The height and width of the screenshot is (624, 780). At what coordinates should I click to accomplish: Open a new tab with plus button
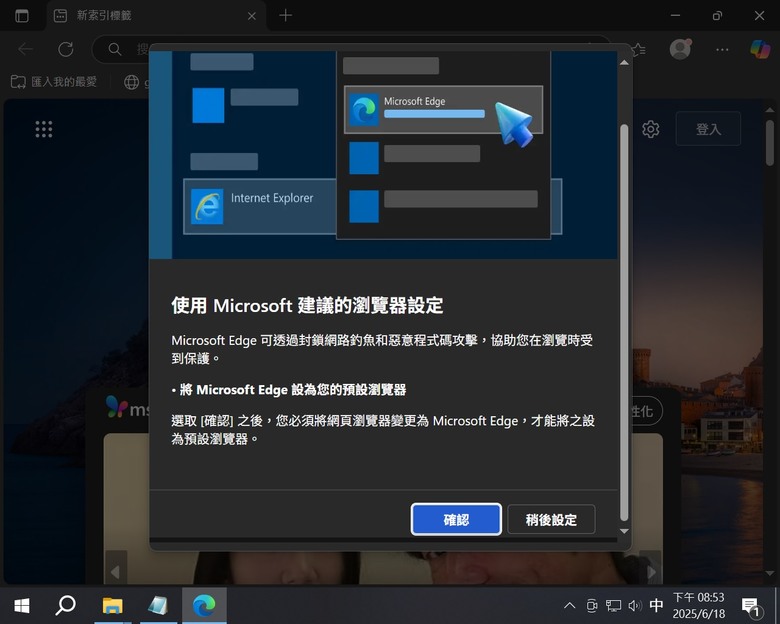(286, 15)
